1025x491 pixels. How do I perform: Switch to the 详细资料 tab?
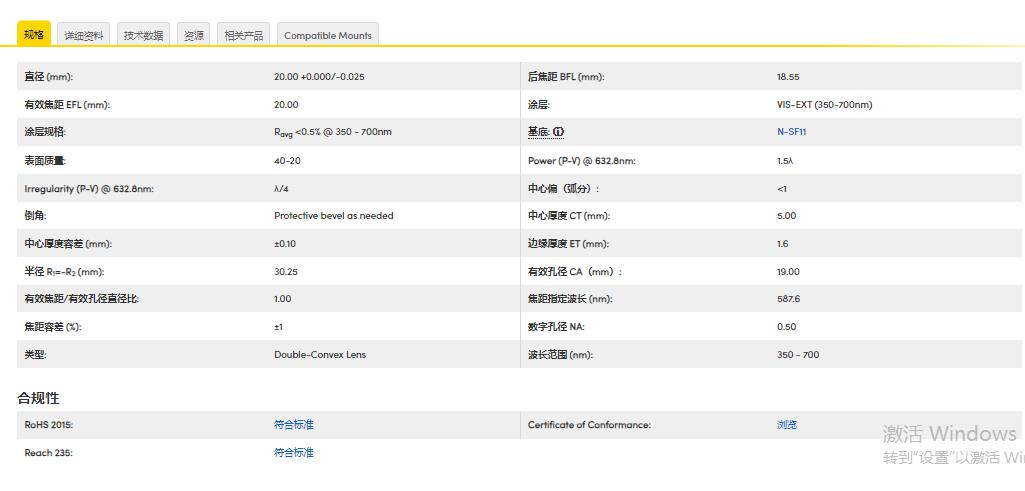[x=84, y=35]
